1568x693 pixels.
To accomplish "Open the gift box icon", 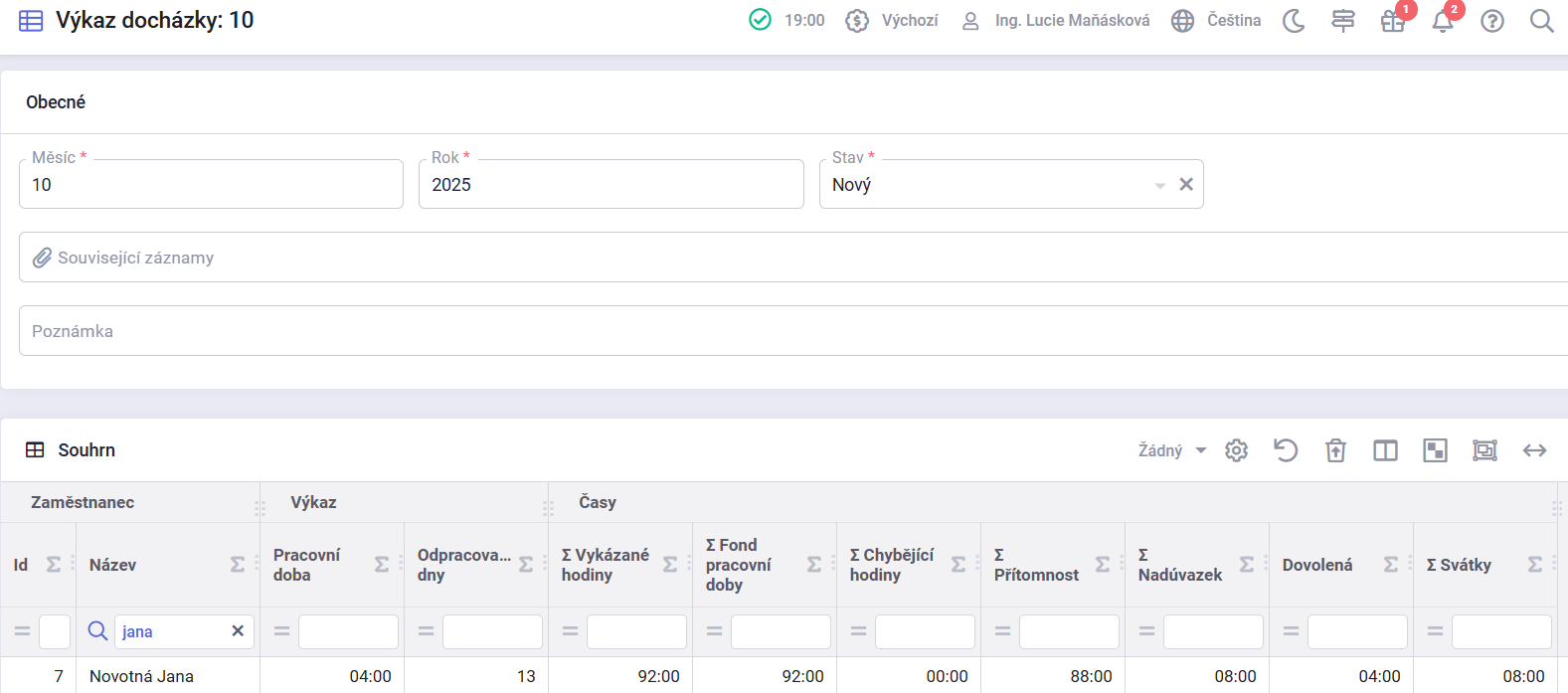I will tap(1392, 21).
